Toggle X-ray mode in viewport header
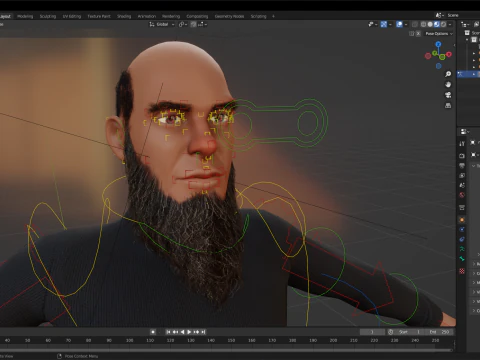The height and width of the screenshot is (360, 480). pyautogui.click(x=415, y=24)
